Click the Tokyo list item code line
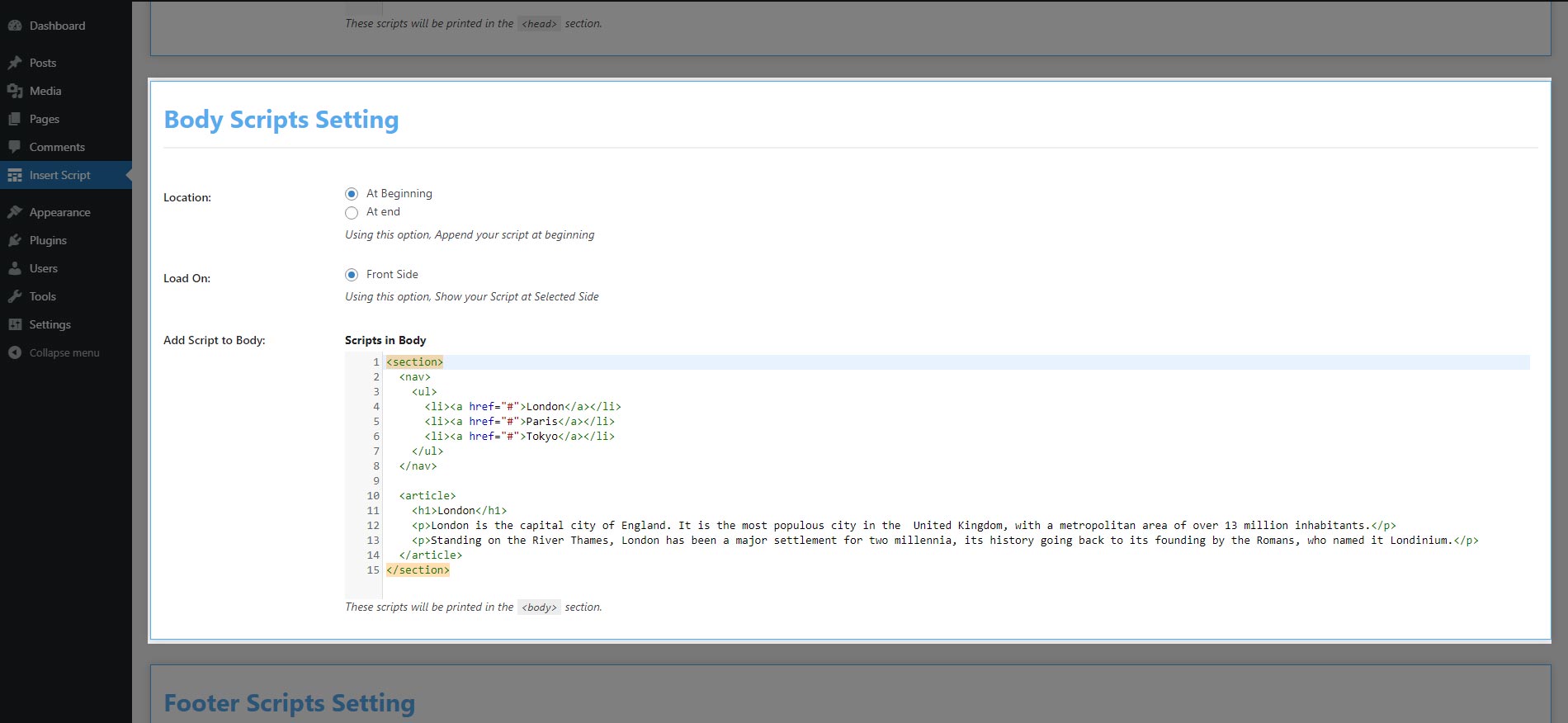This screenshot has height=723, width=1568. pyautogui.click(x=519, y=437)
